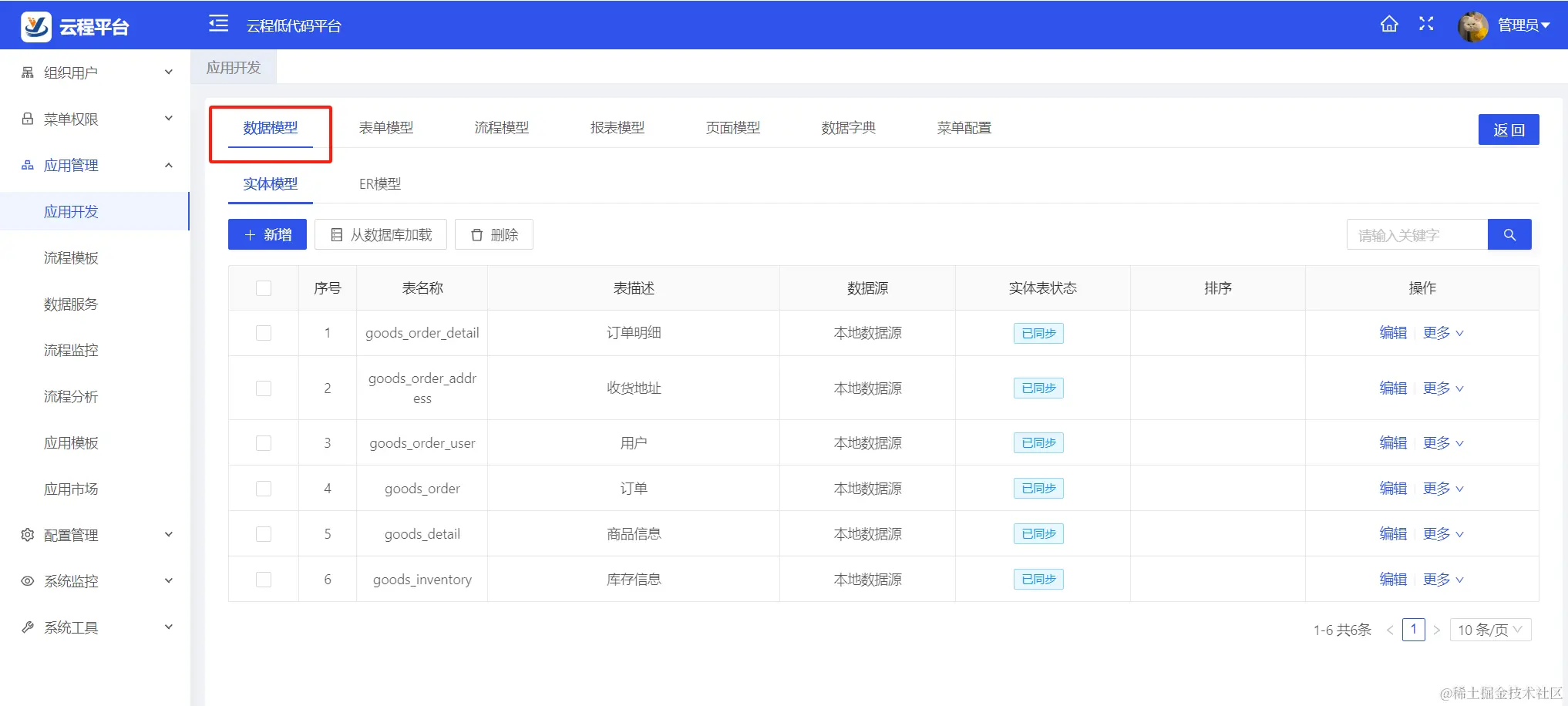
Task: Open 流程监控 in the sidebar
Action: [71, 351]
